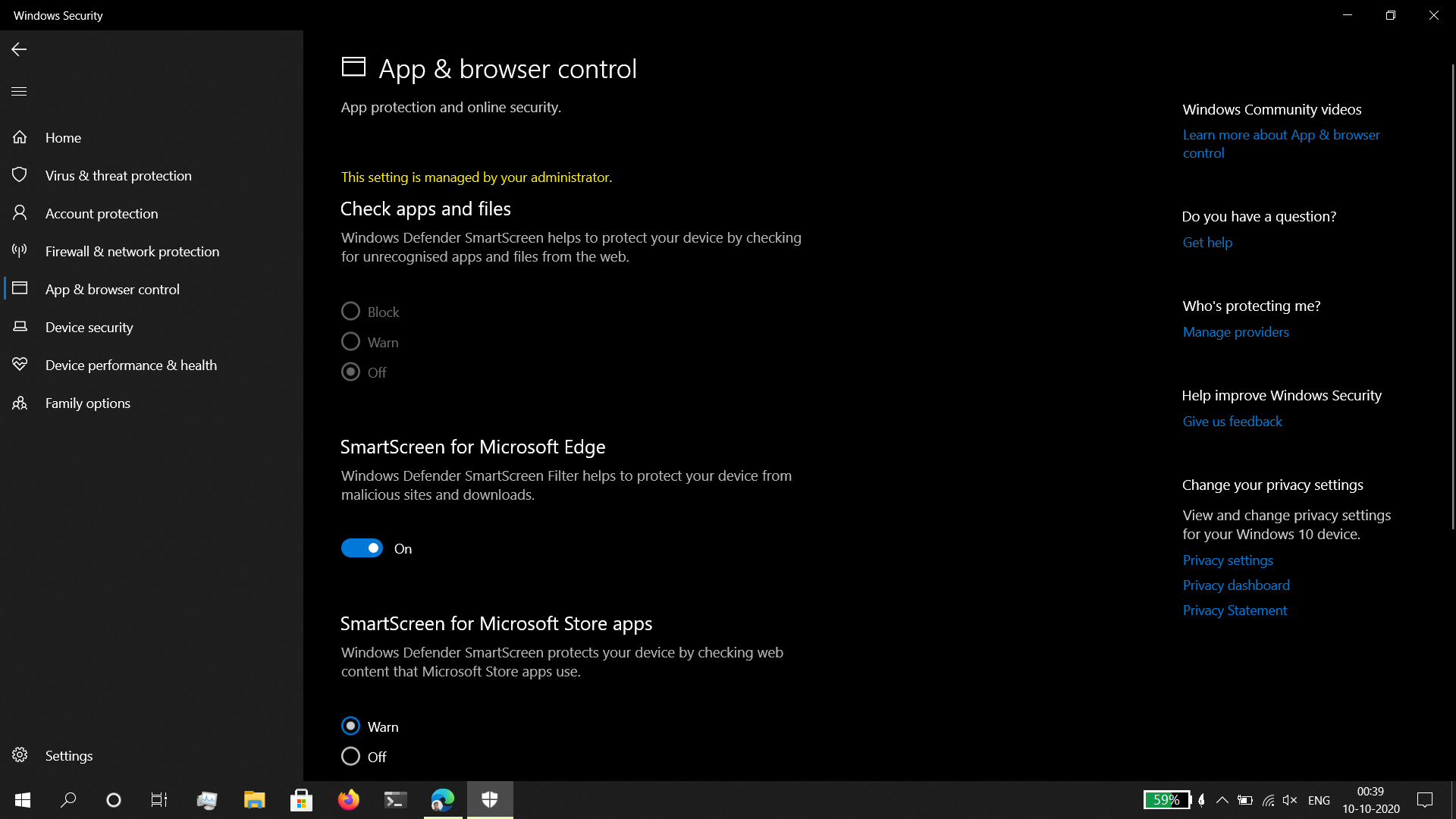The height and width of the screenshot is (819, 1456).
Task: Click the Device security laptop icon
Action: [20, 327]
